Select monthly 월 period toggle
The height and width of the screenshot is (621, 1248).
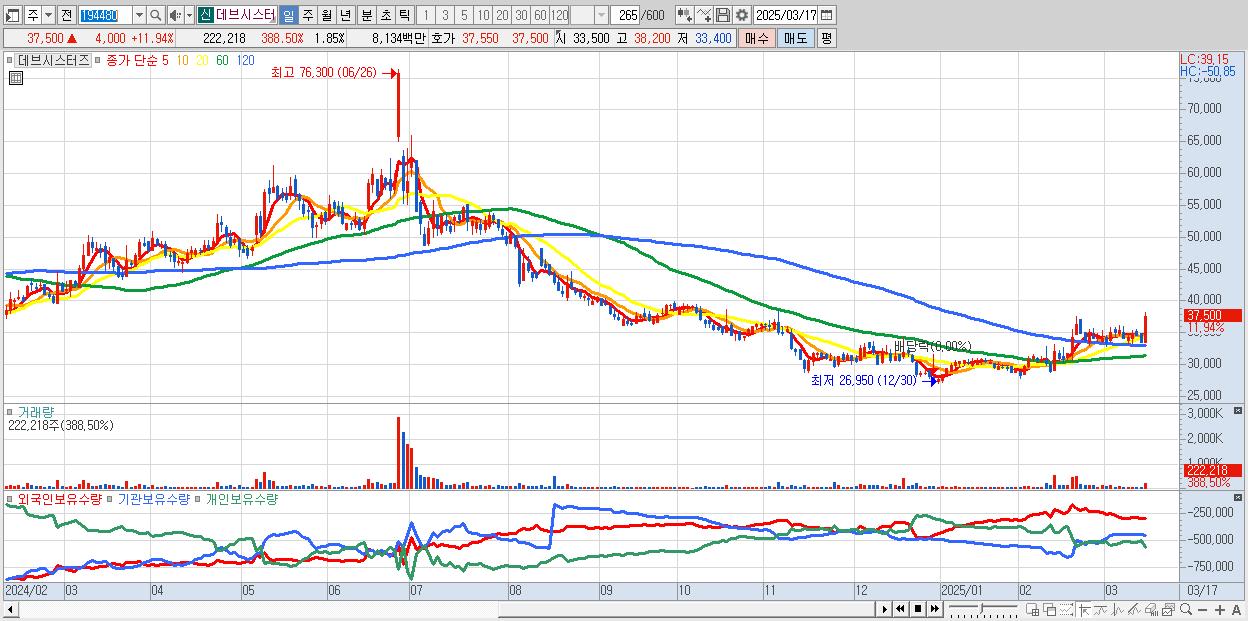click(x=326, y=15)
